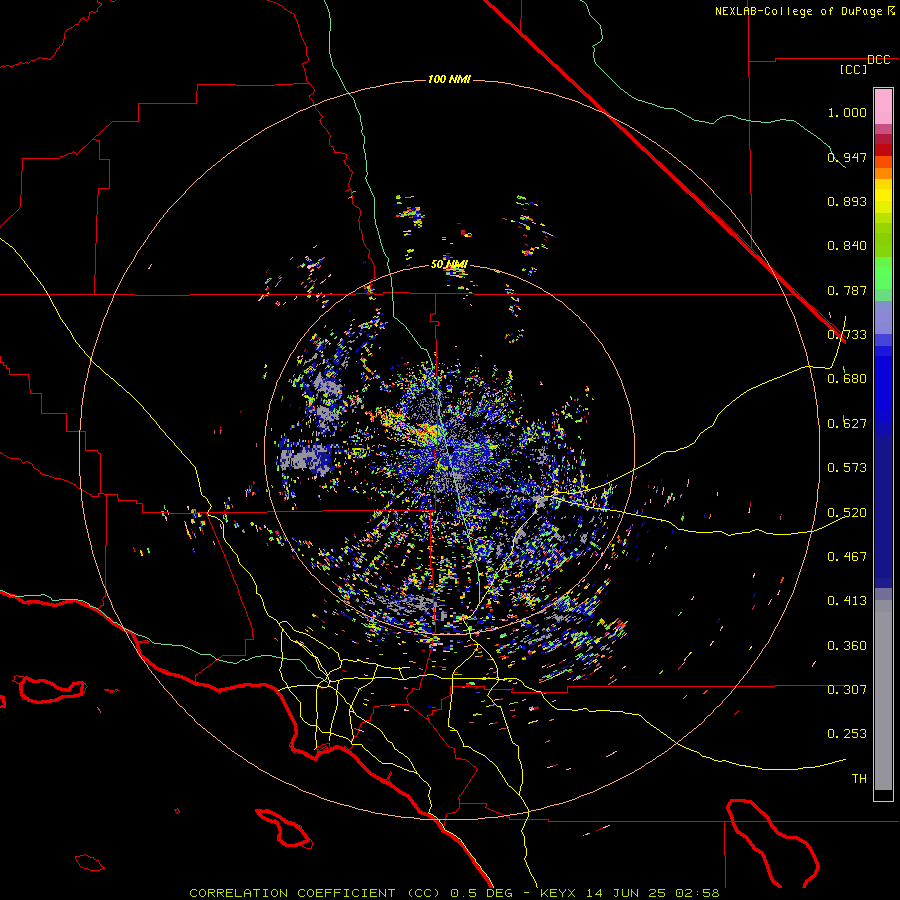Select the 1.000 legend value

847,112
